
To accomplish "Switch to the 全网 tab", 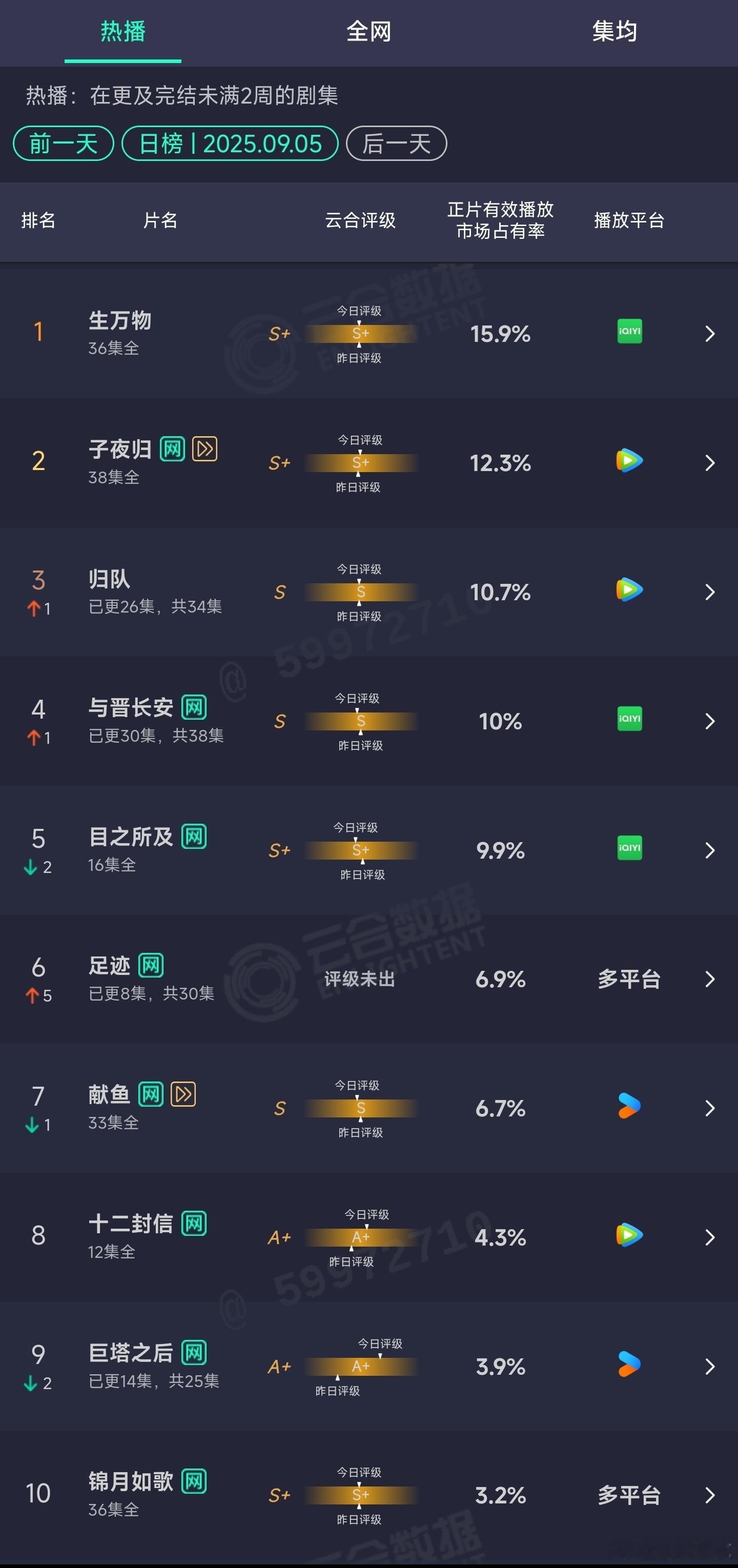I will click(x=368, y=31).
